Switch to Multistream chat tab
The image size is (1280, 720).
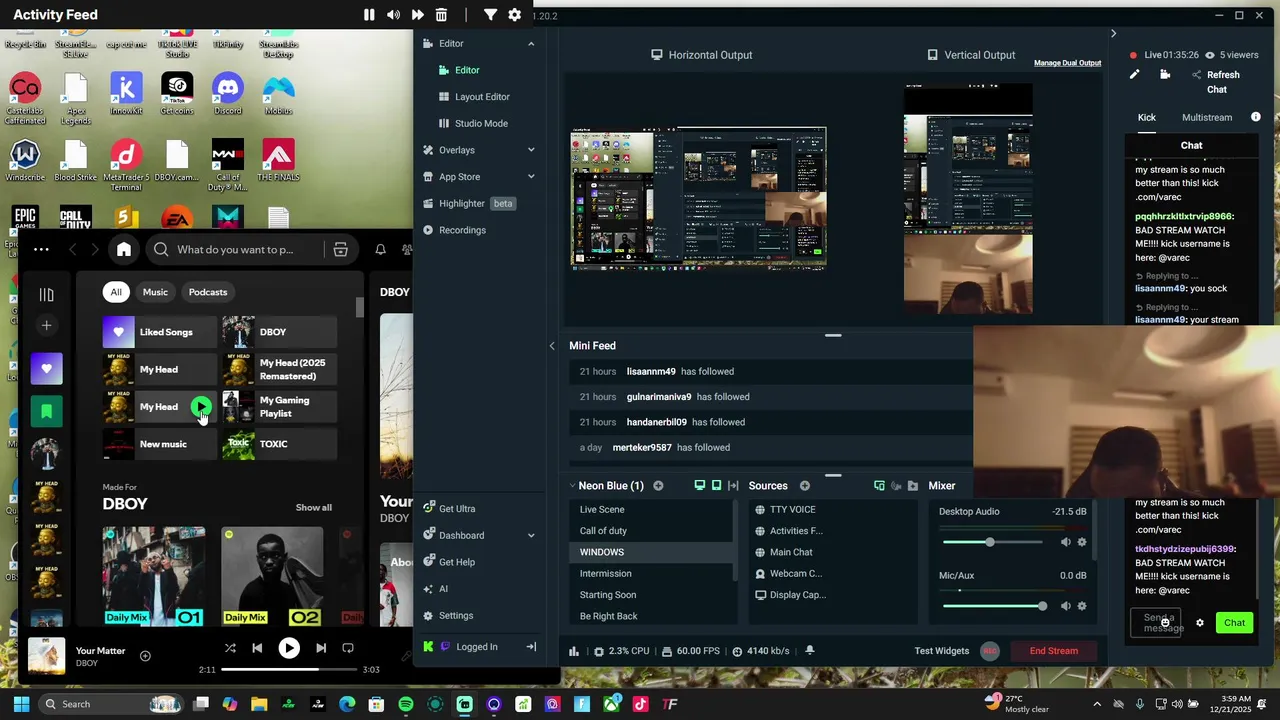click(x=1207, y=117)
